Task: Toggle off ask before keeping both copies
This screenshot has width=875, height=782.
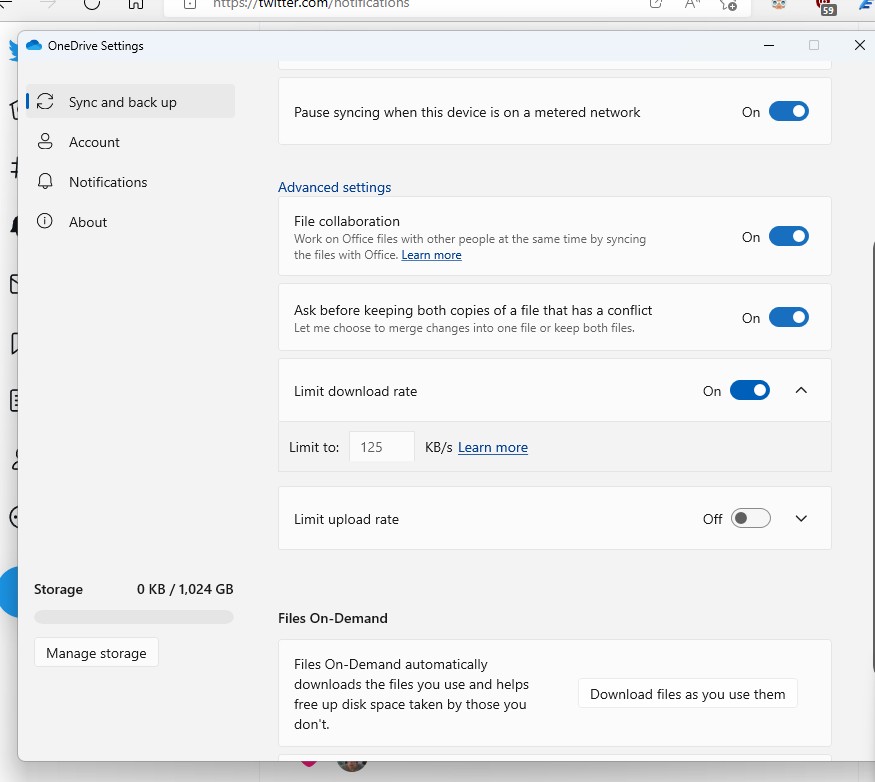Action: [788, 318]
